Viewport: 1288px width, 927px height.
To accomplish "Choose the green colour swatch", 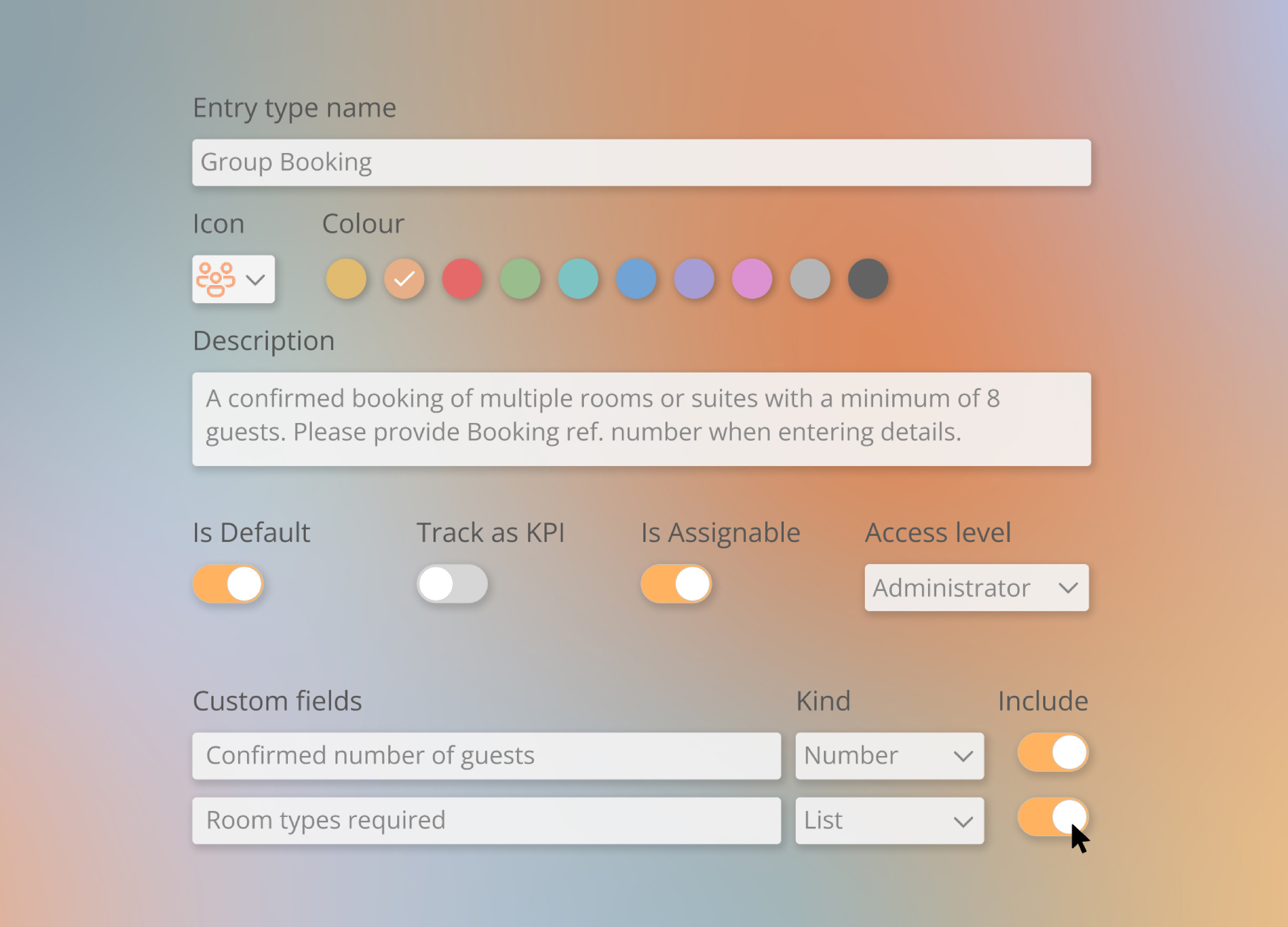I will point(520,279).
